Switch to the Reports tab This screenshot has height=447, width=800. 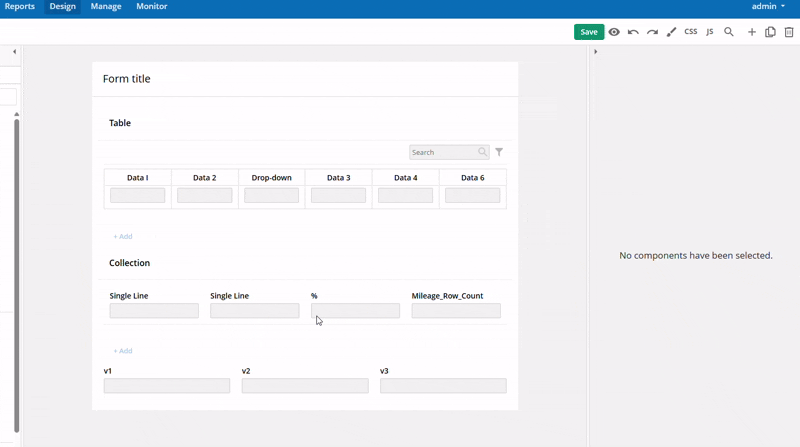tap(20, 7)
